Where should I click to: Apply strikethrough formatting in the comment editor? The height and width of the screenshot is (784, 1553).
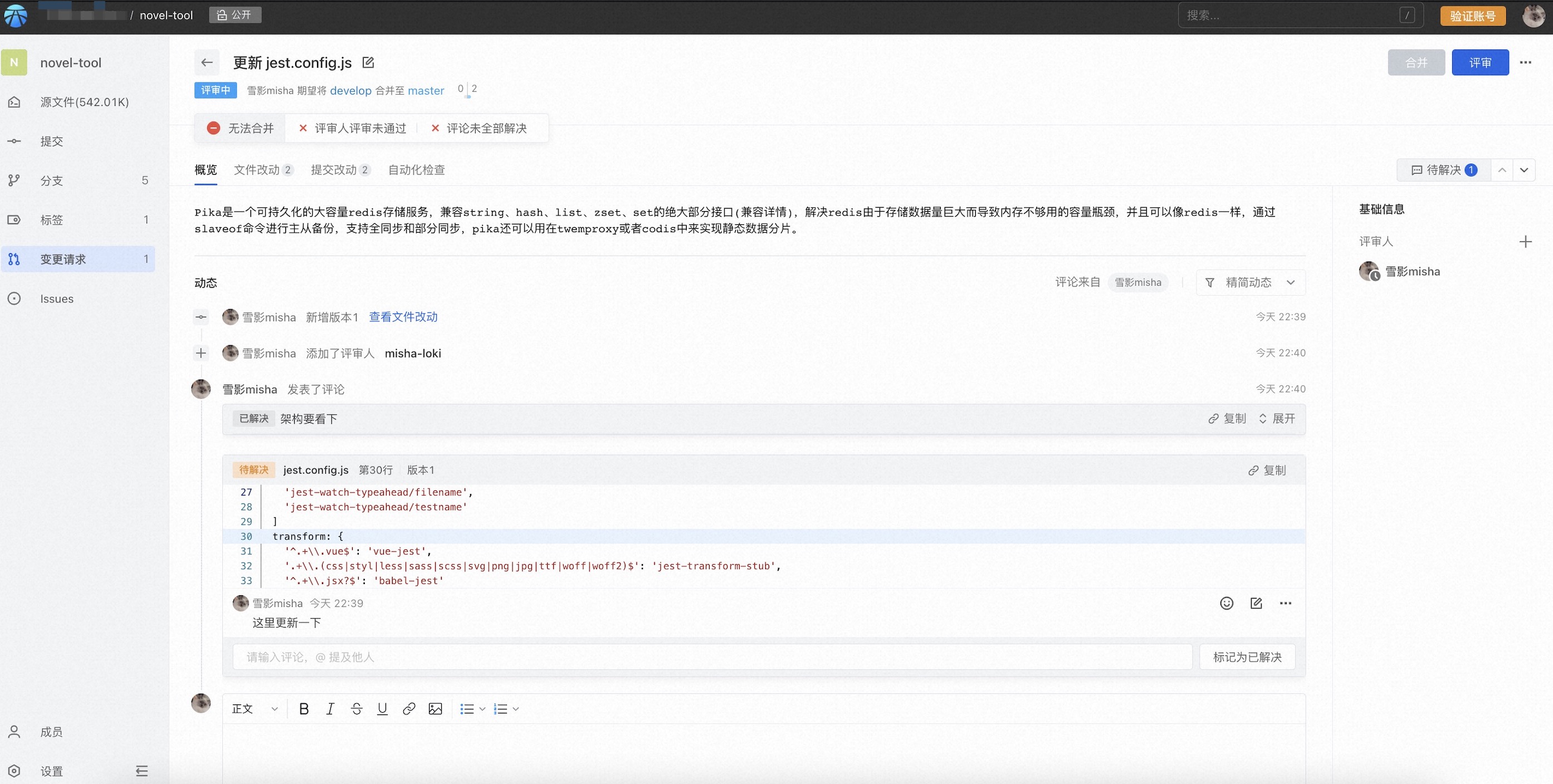(x=356, y=709)
